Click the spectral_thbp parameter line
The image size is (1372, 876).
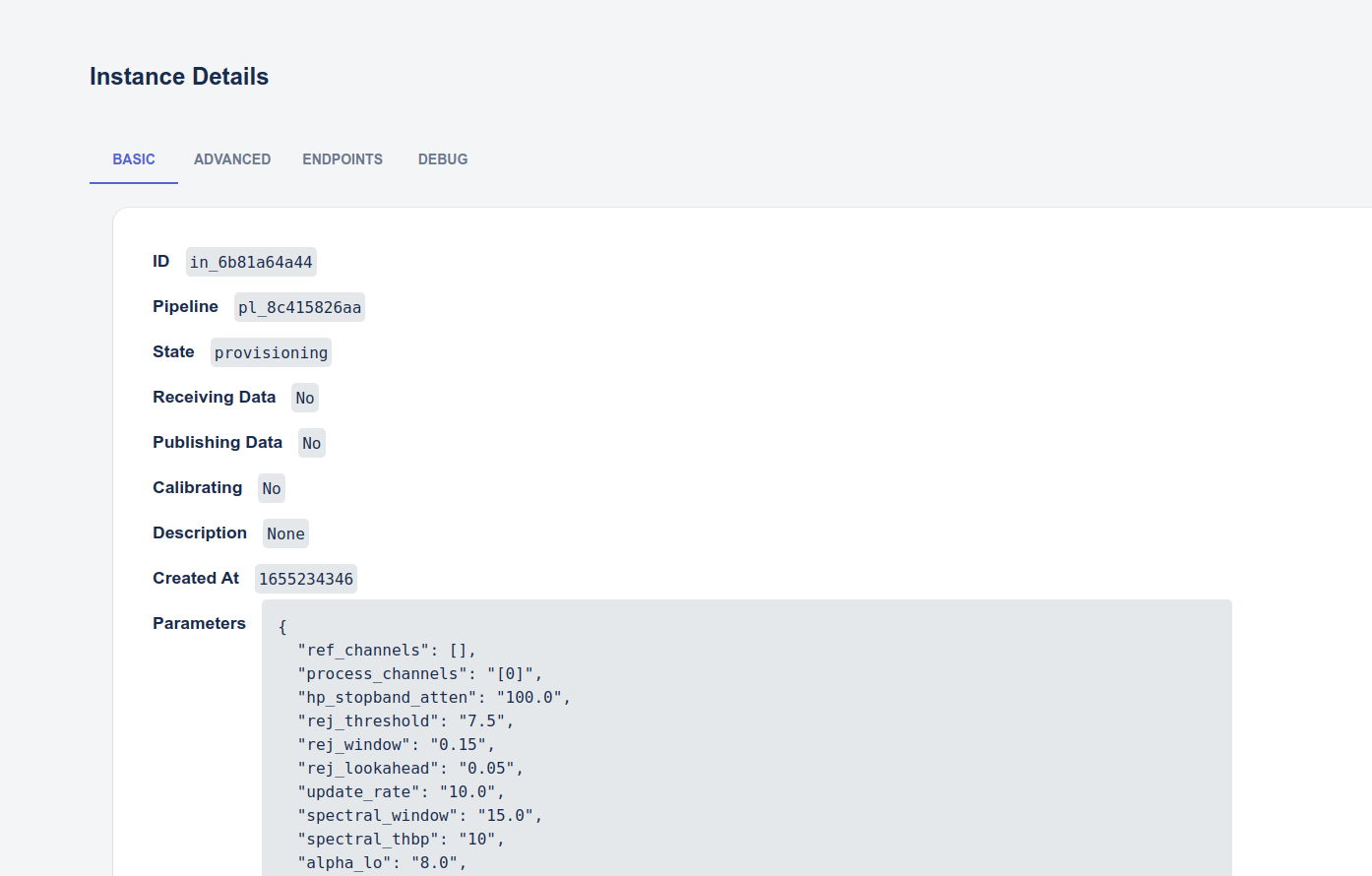point(401,840)
